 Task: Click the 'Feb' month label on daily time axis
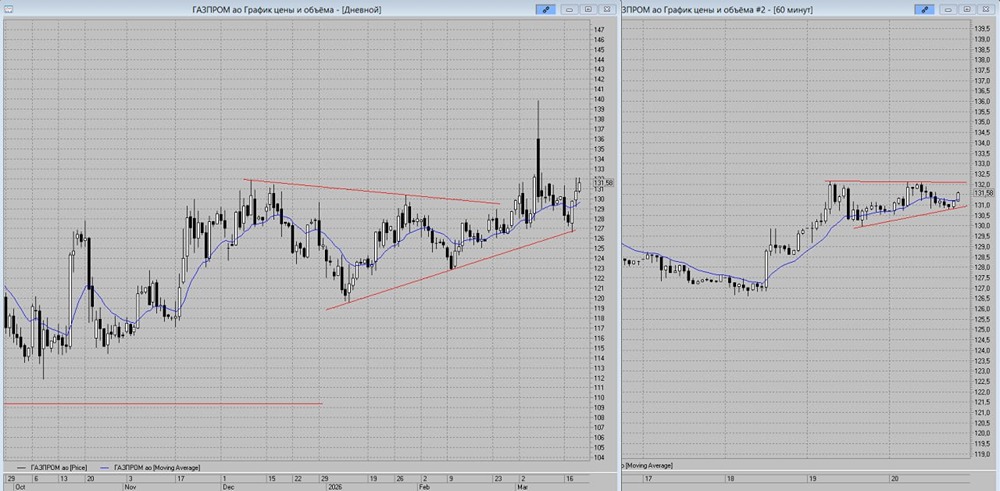point(425,486)
